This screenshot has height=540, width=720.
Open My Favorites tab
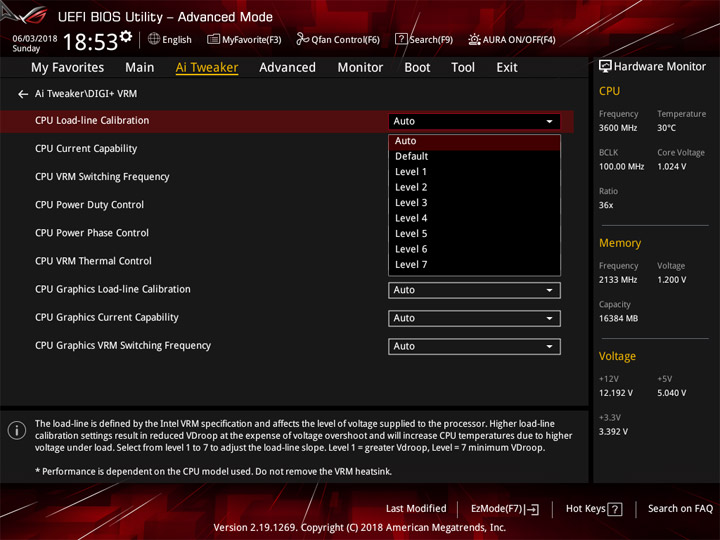tap(68, 68)
